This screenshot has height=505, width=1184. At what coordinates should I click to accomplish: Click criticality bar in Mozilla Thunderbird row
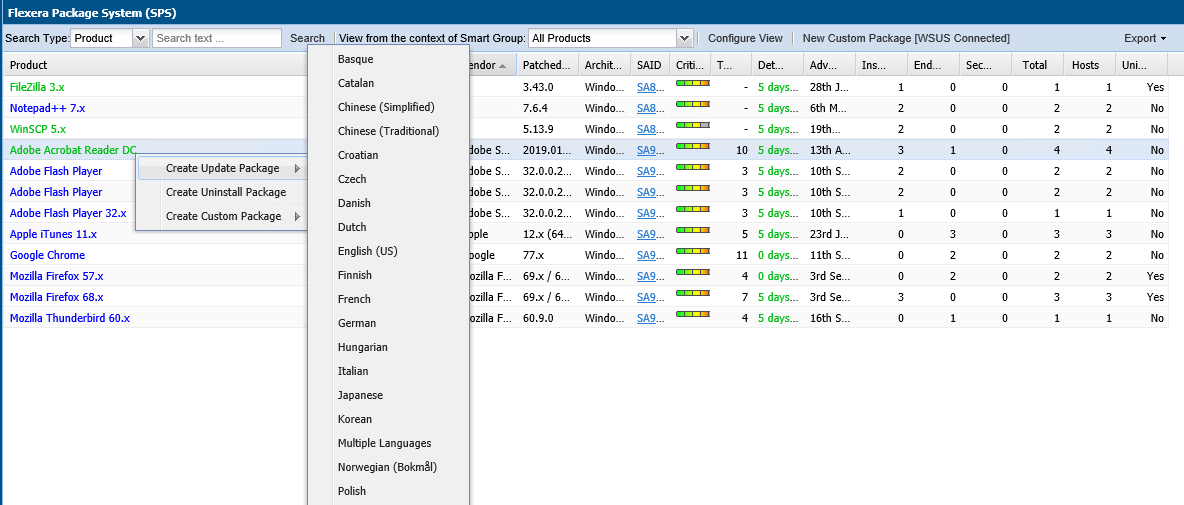point(693,313)
